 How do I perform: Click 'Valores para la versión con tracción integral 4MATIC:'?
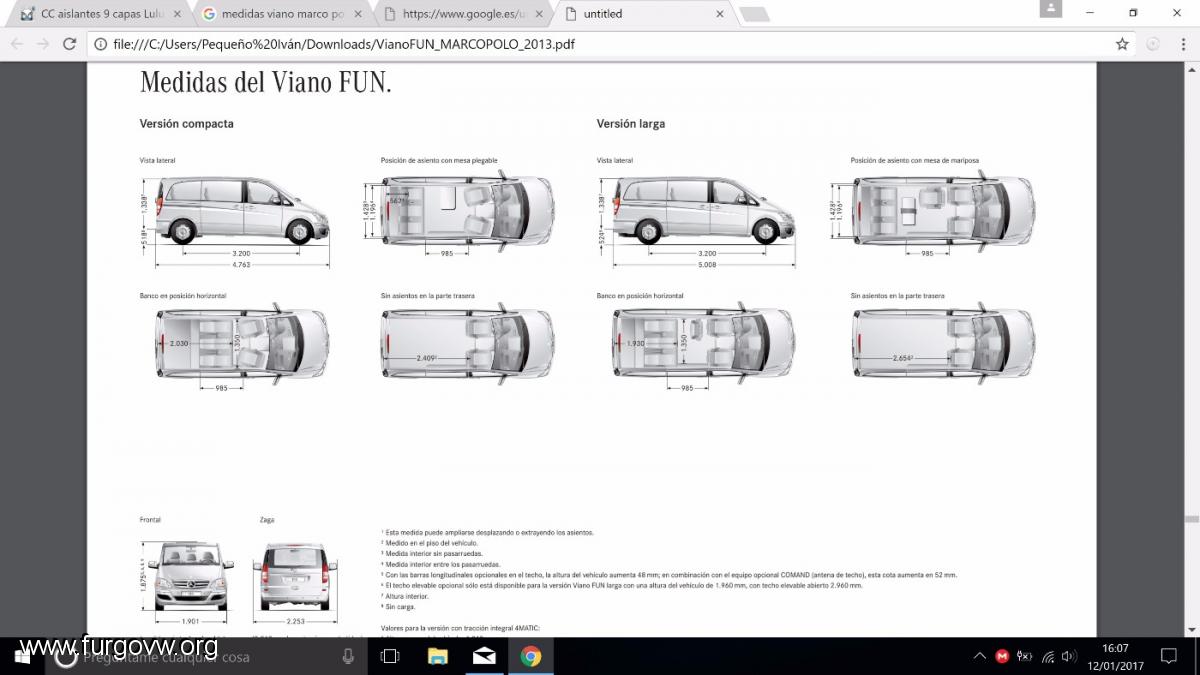coord(460,628)
